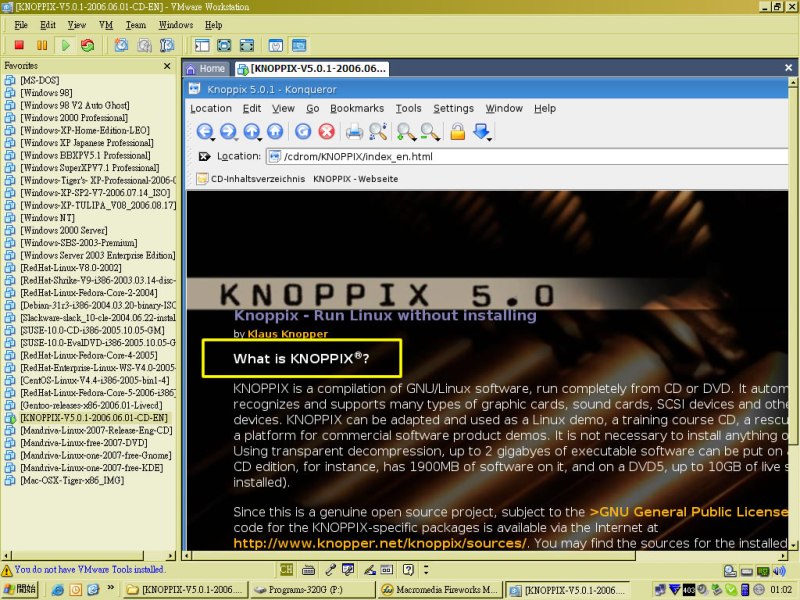Open the knopper.net knoppix sources link

pyautogui.click(x=379, y=543)
